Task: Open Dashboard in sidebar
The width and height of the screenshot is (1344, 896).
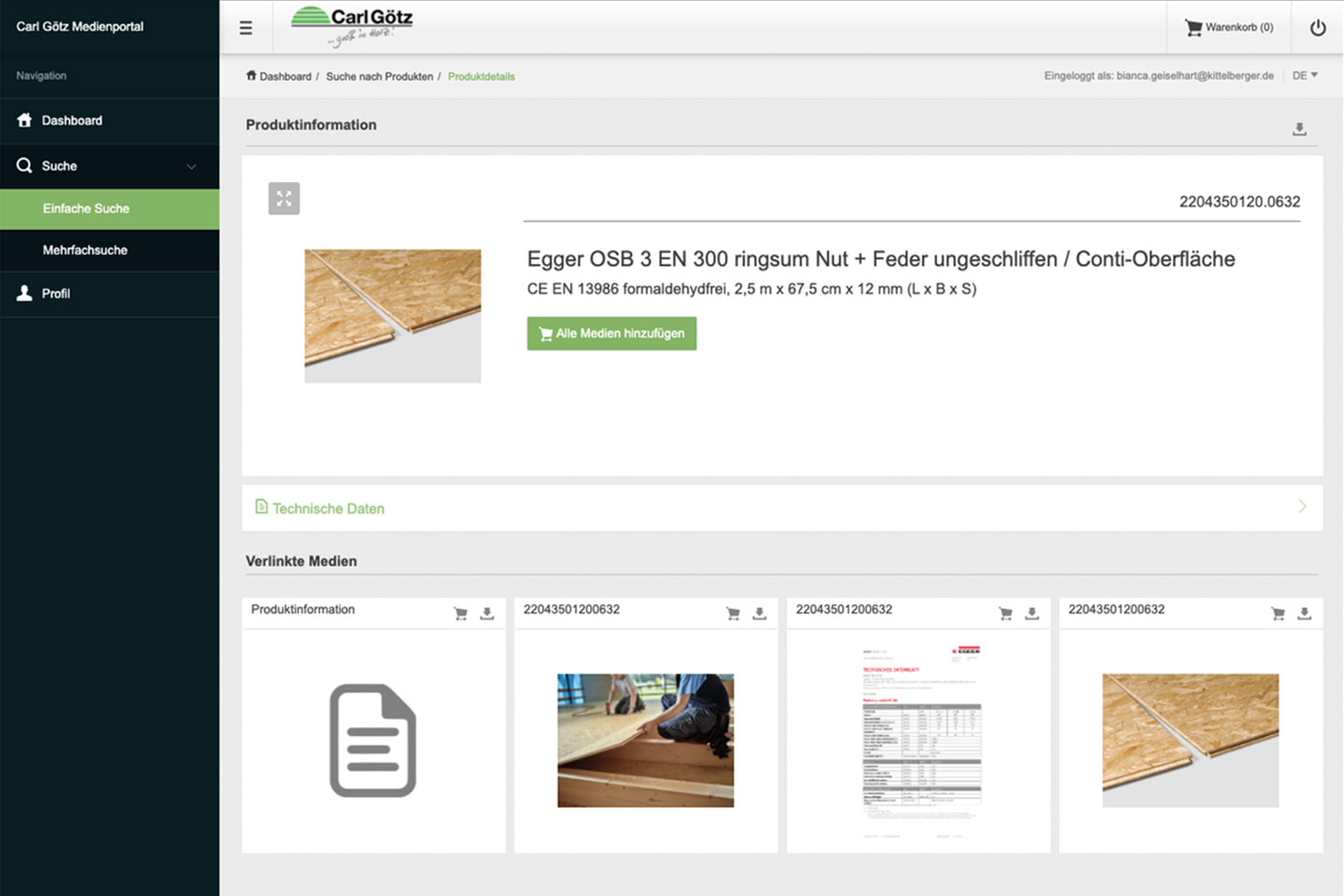Action: (x=109, y=120)
